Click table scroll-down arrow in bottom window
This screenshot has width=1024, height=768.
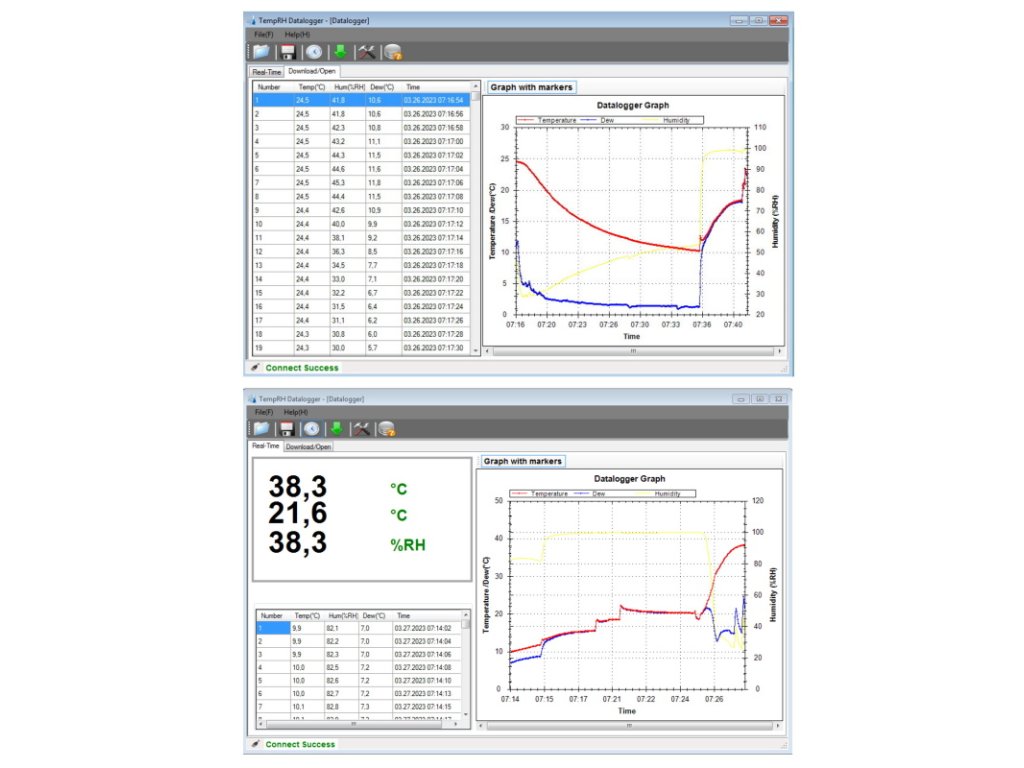pos(466,714)
